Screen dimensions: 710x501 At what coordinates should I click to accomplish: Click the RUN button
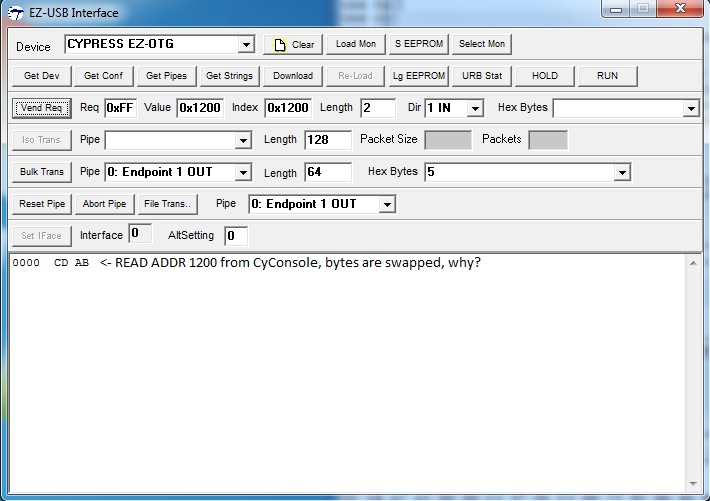click(x=608, y=76)
